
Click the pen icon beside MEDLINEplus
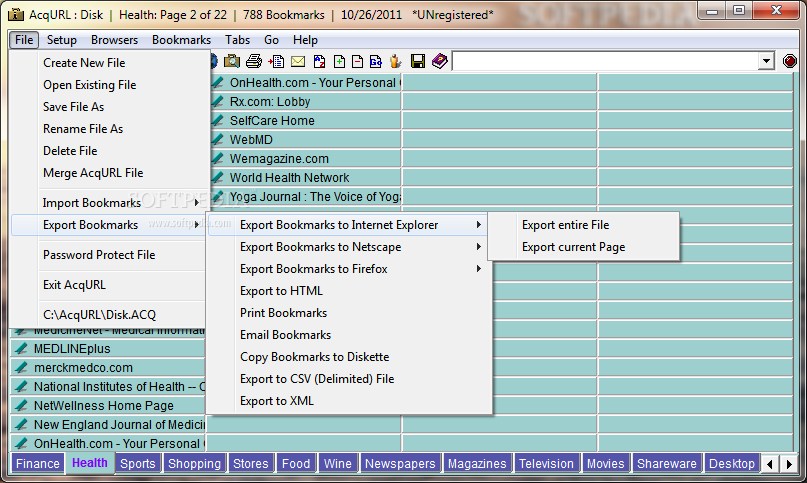pyautogui.click(x=21, y=349)
